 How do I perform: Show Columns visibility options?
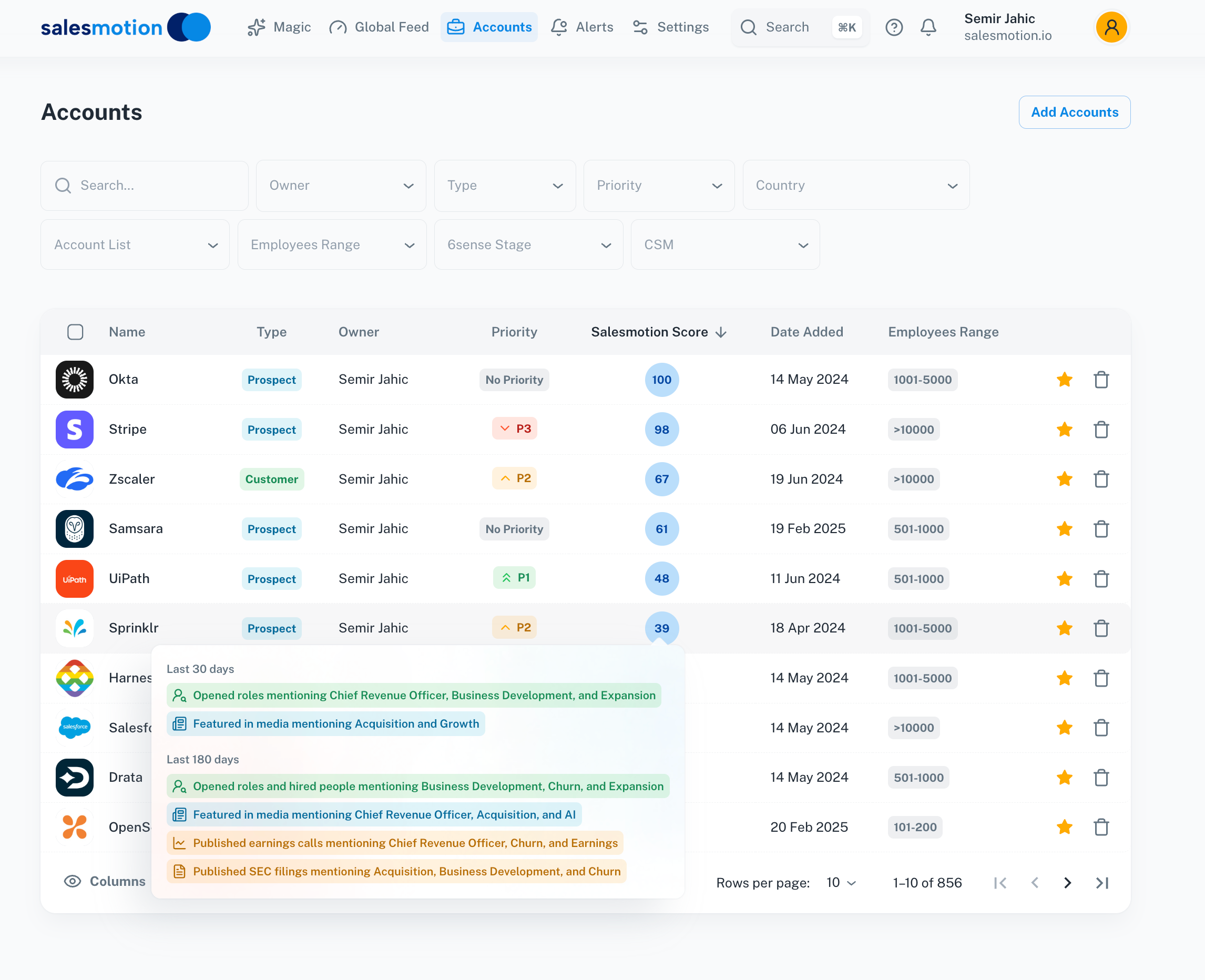pyautogui.click(x=105, y=881)
